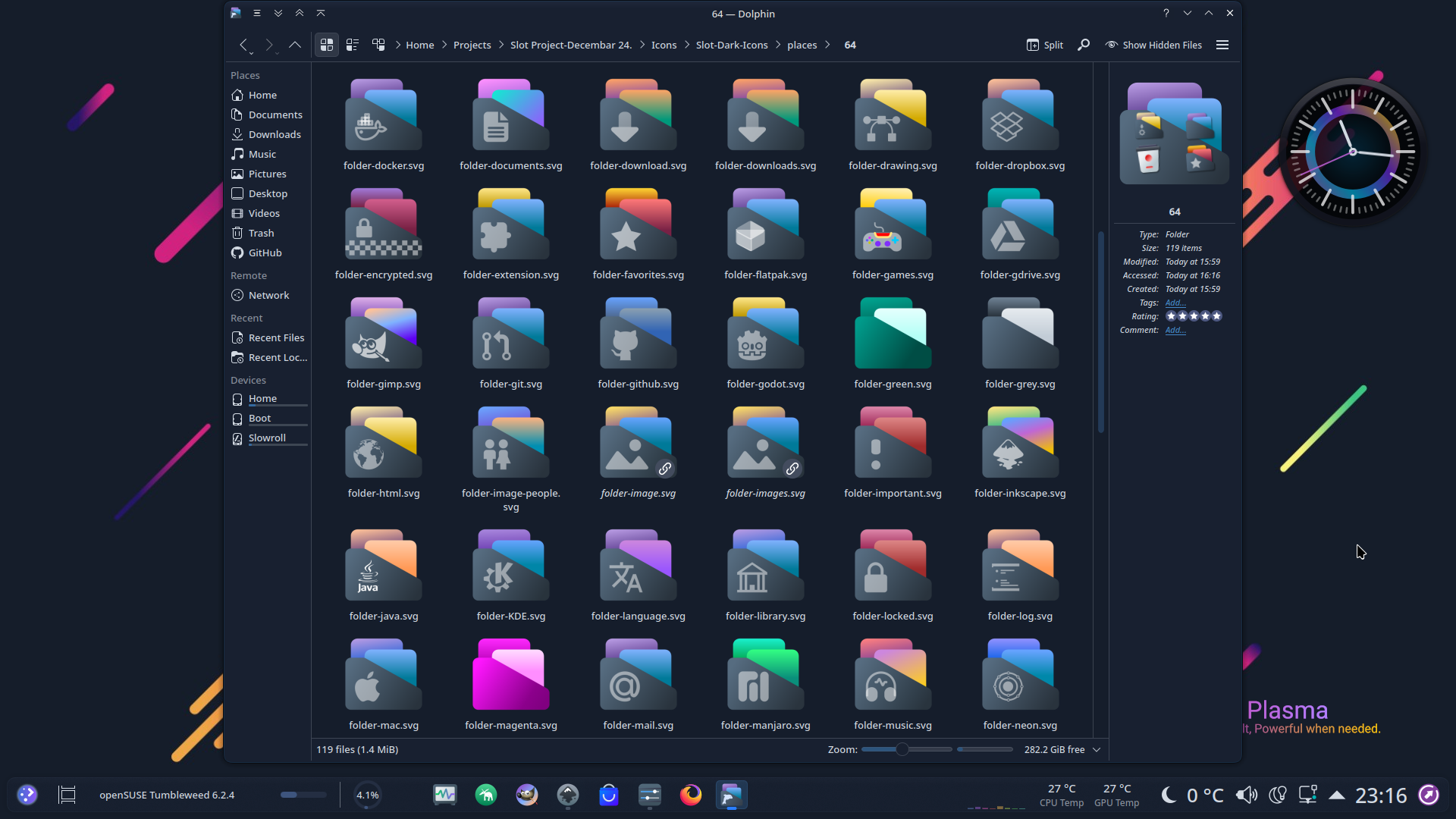Click Add link next to Comment
Viewport: 1456px width, 819px height.
(x=1175, y=330)
